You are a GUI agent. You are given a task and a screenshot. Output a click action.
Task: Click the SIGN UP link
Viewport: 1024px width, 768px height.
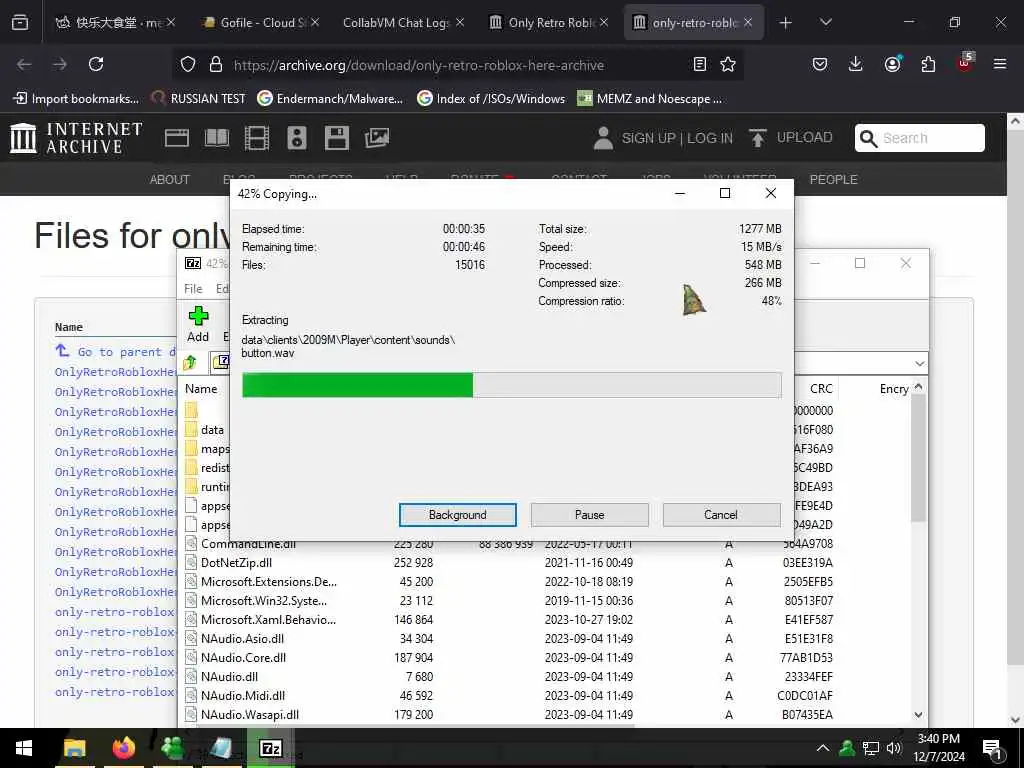(x=648, y=138)
